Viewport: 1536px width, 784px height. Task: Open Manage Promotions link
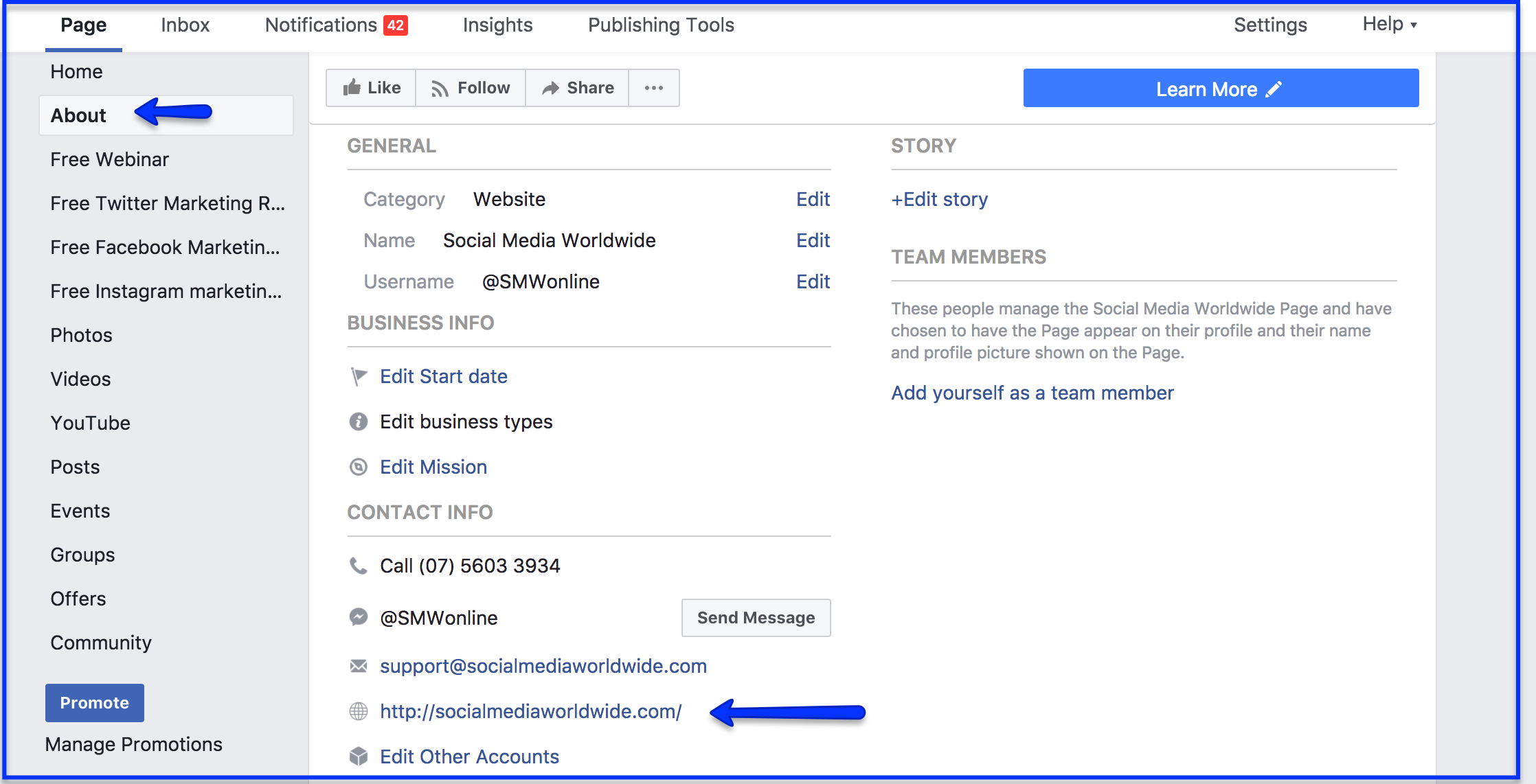pos(134,744)
